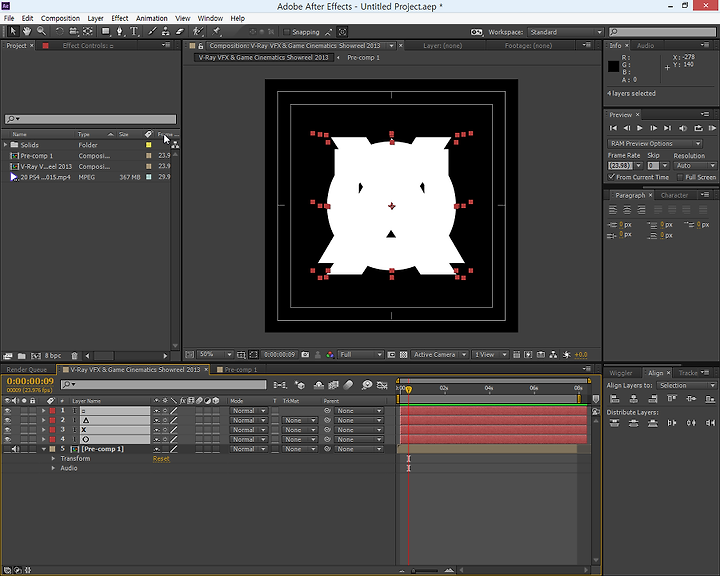The image size is (720, 576).
Task: Click the 8 bpc color depth button
Action: (53, 356)
